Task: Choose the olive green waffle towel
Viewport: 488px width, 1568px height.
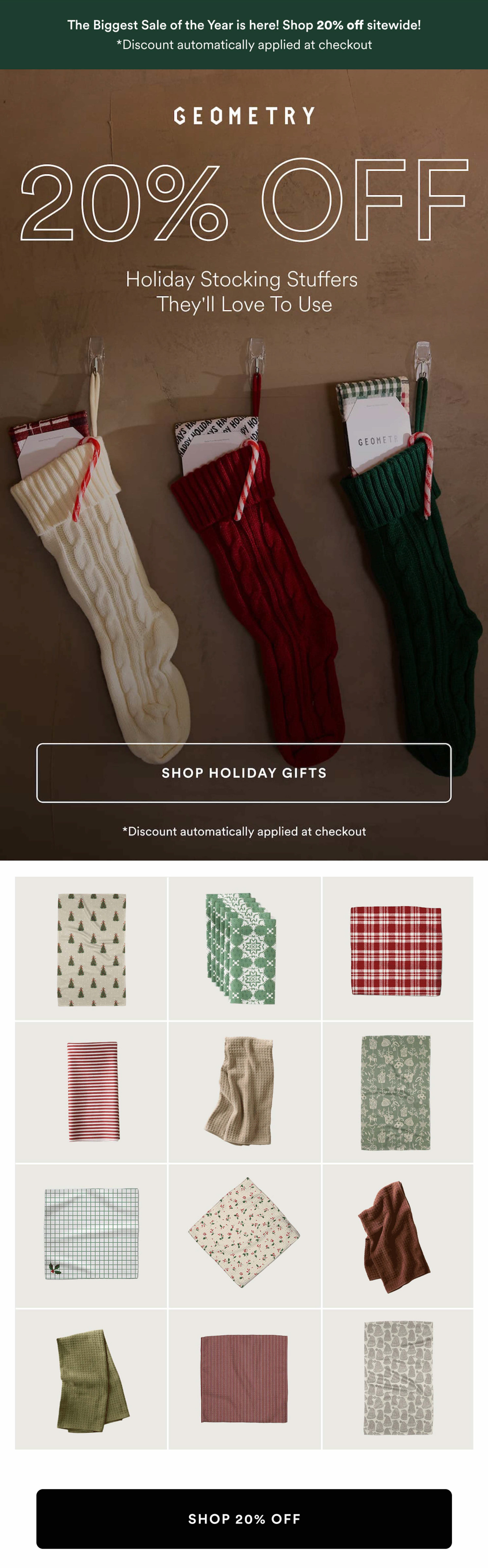Action: (91, 1379)
